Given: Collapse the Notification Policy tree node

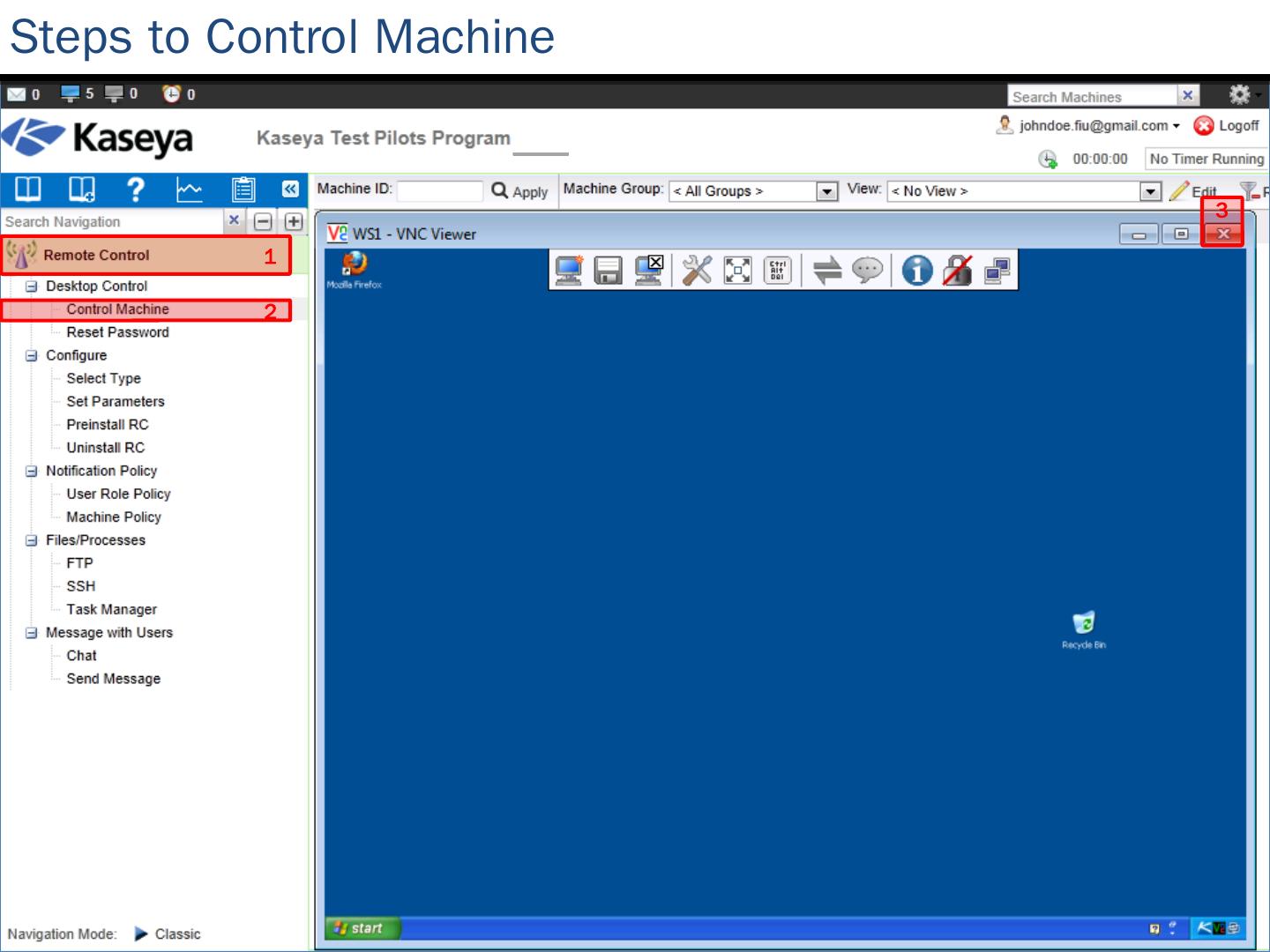Looking at the screenshot, I should point(32,471).
